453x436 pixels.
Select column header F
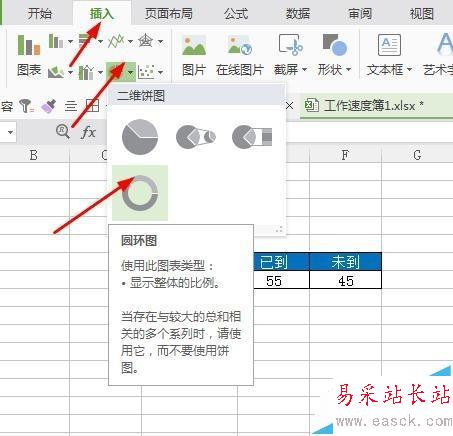(x=345, y=155)
